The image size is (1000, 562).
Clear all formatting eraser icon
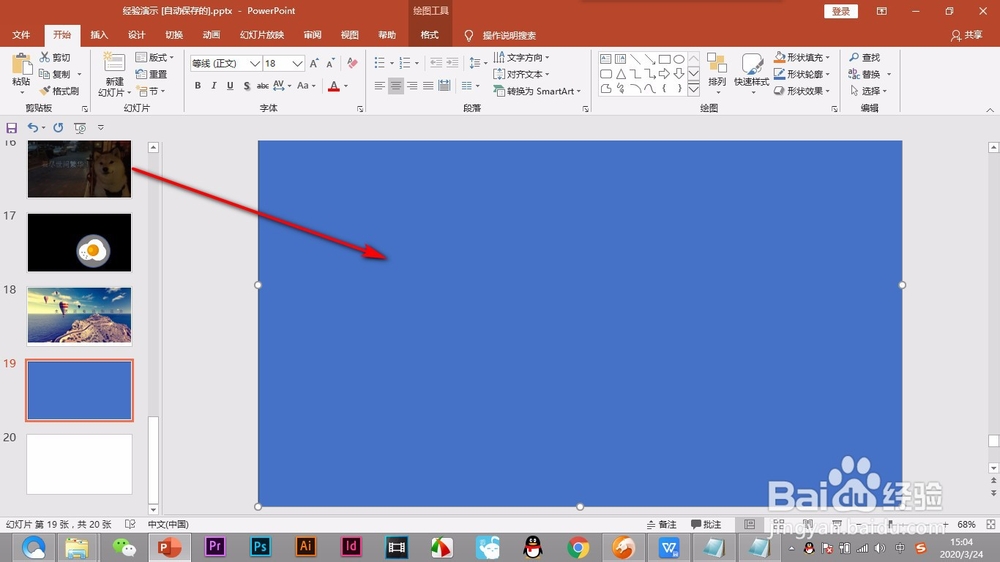click(x=352, y=63)
